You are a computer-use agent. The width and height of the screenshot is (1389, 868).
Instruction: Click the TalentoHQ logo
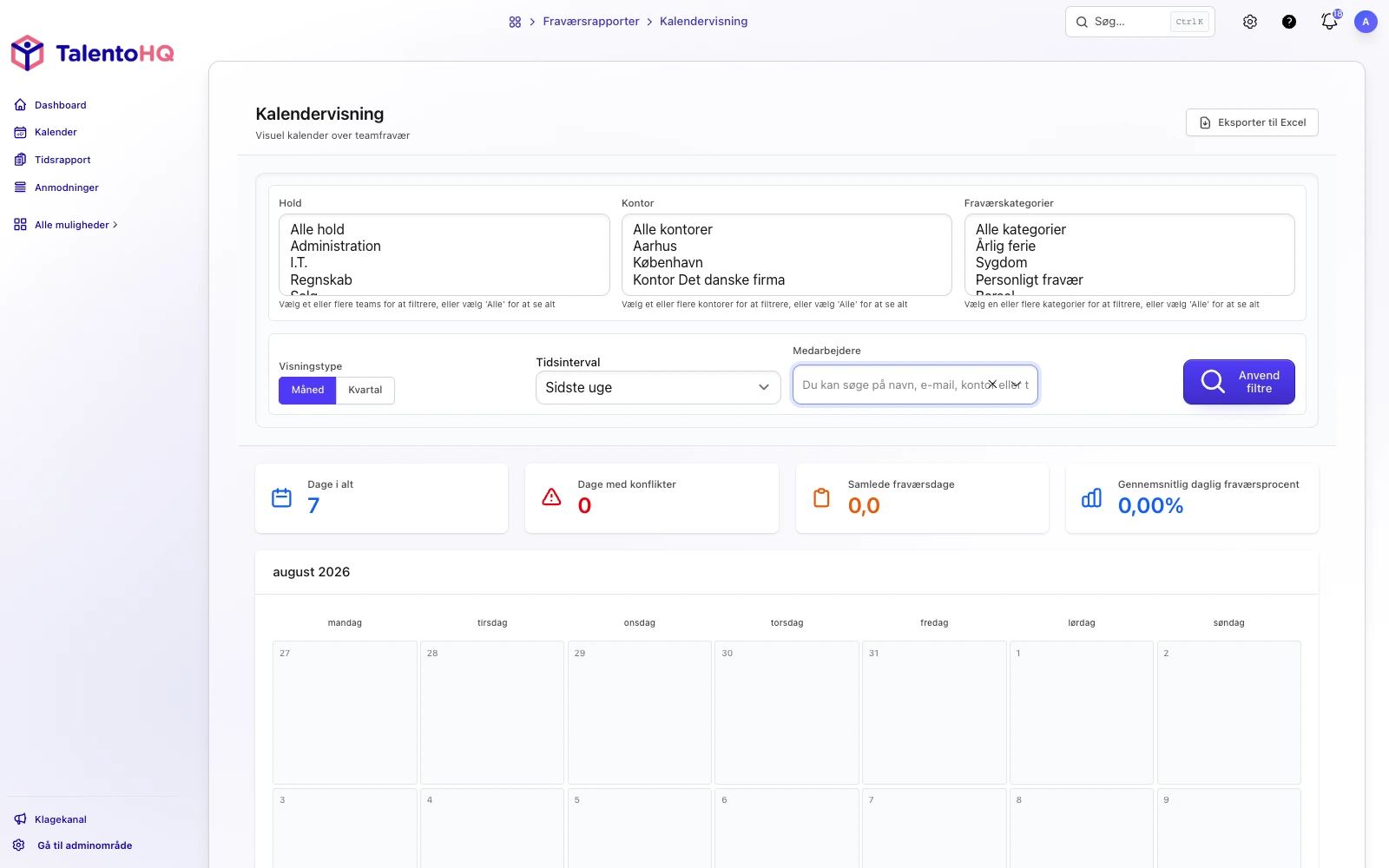coord(92,53)
